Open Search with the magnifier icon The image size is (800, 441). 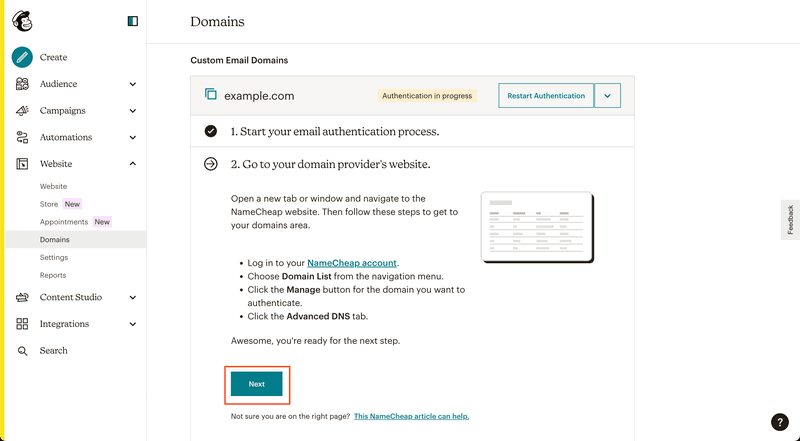point(22,351)
